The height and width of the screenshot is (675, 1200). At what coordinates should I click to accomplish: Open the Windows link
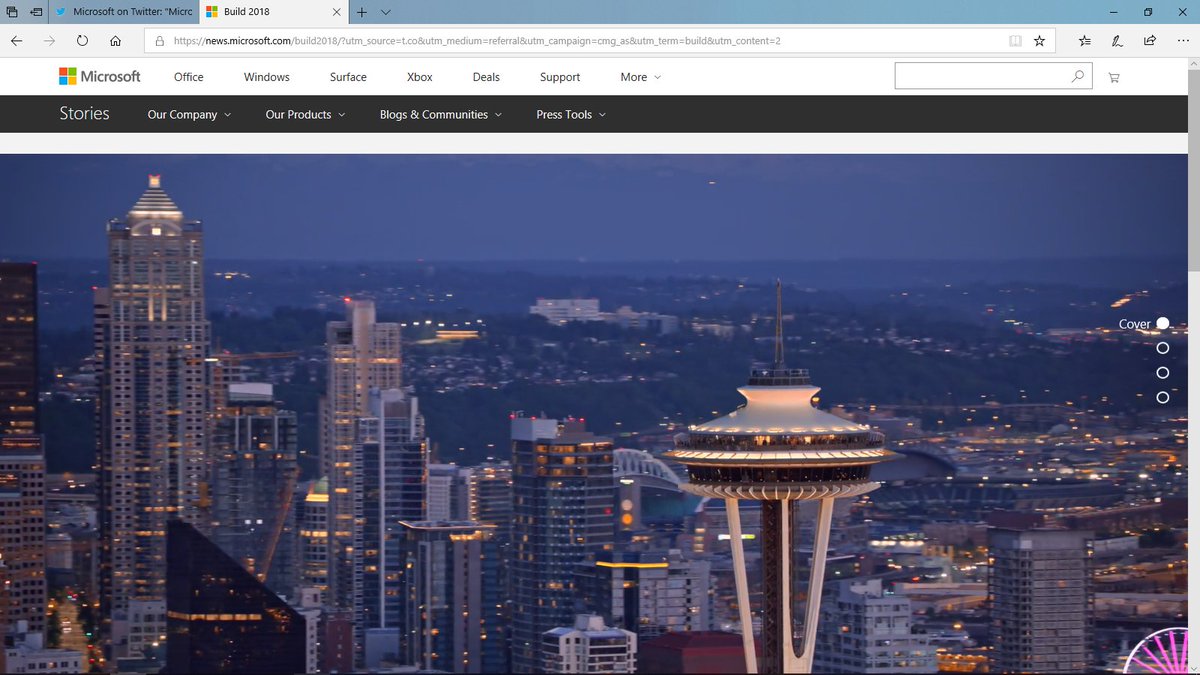pyautogui.click(x=267, y=77)
